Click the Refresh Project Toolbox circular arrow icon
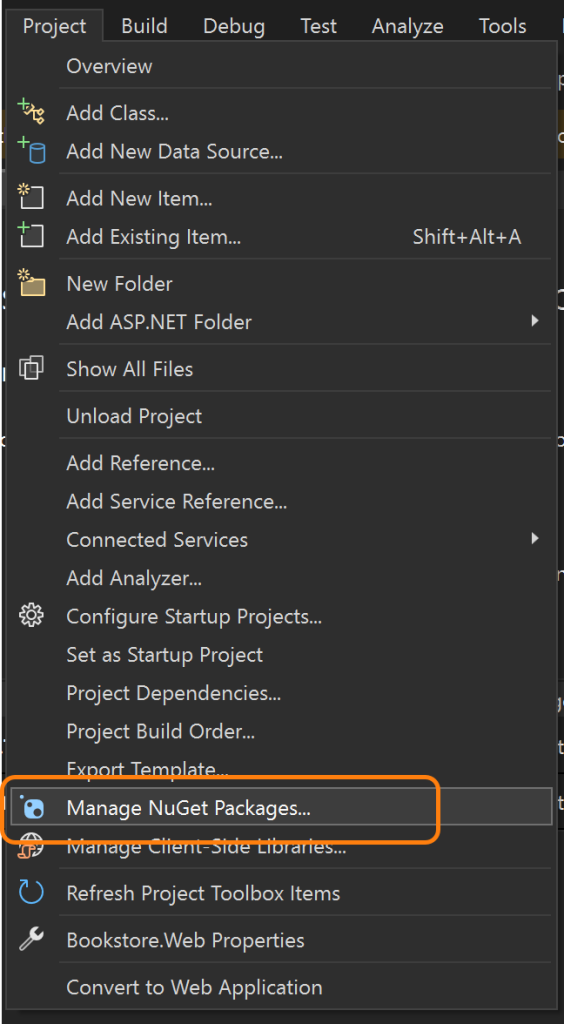Screen dimensions: 564x1024 pyautogui.click(x=31, y=893)
